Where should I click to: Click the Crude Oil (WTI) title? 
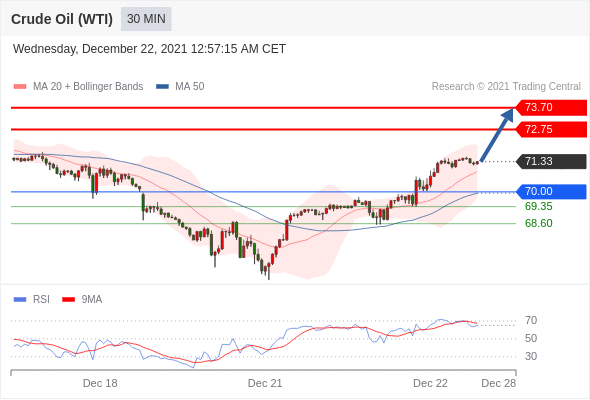62,19
